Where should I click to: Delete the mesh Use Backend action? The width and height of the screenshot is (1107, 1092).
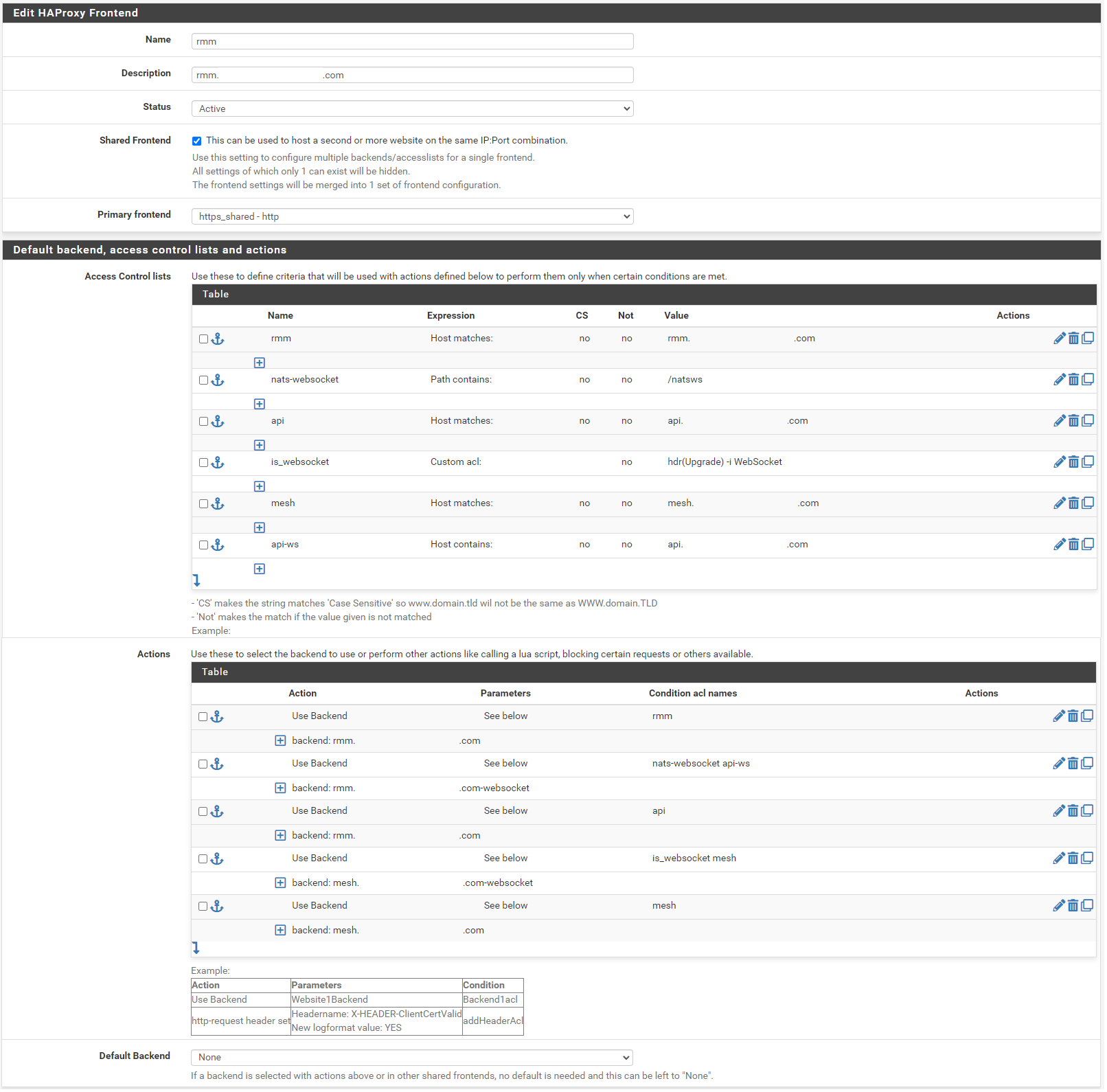(x=1073, y=906)
